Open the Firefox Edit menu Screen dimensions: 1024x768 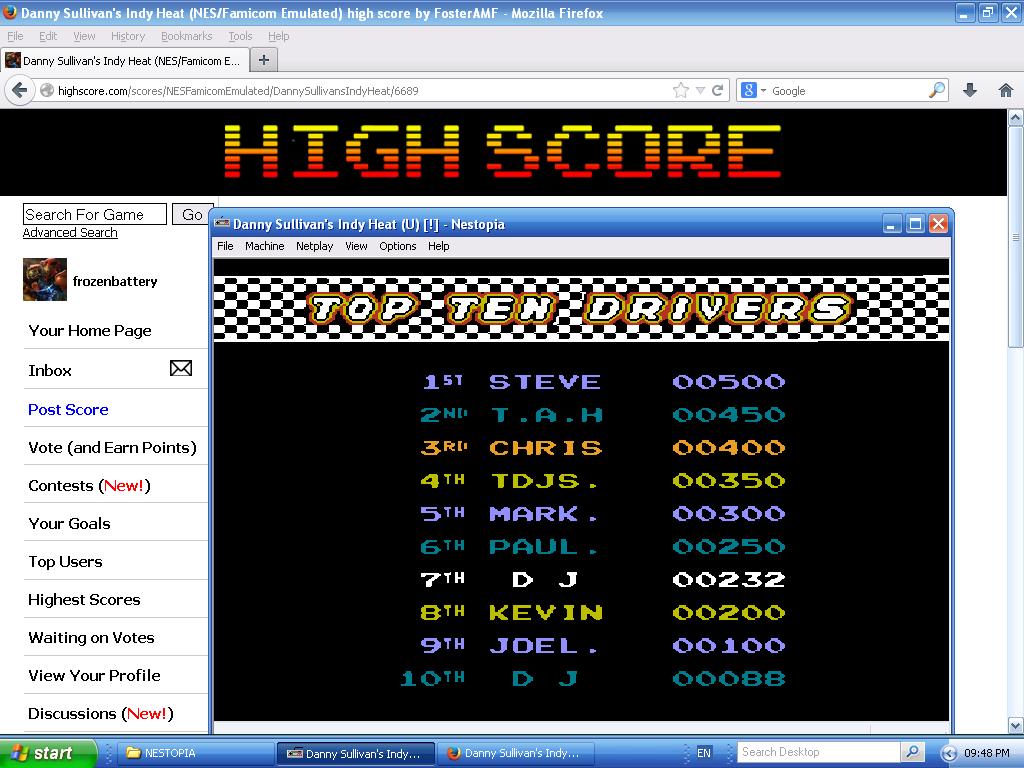[x=48, y=36]
